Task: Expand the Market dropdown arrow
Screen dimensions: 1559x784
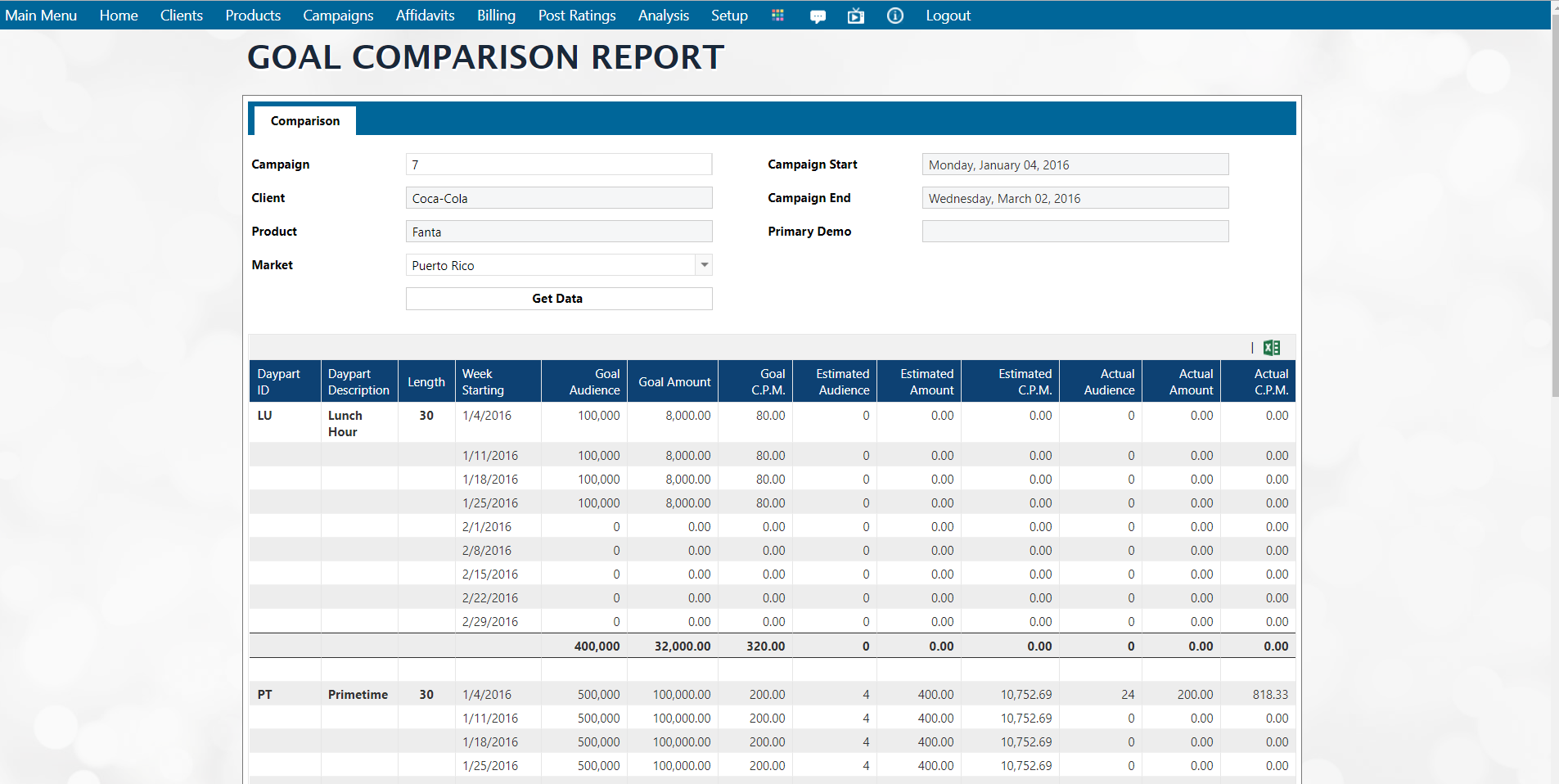Action: 704,265
